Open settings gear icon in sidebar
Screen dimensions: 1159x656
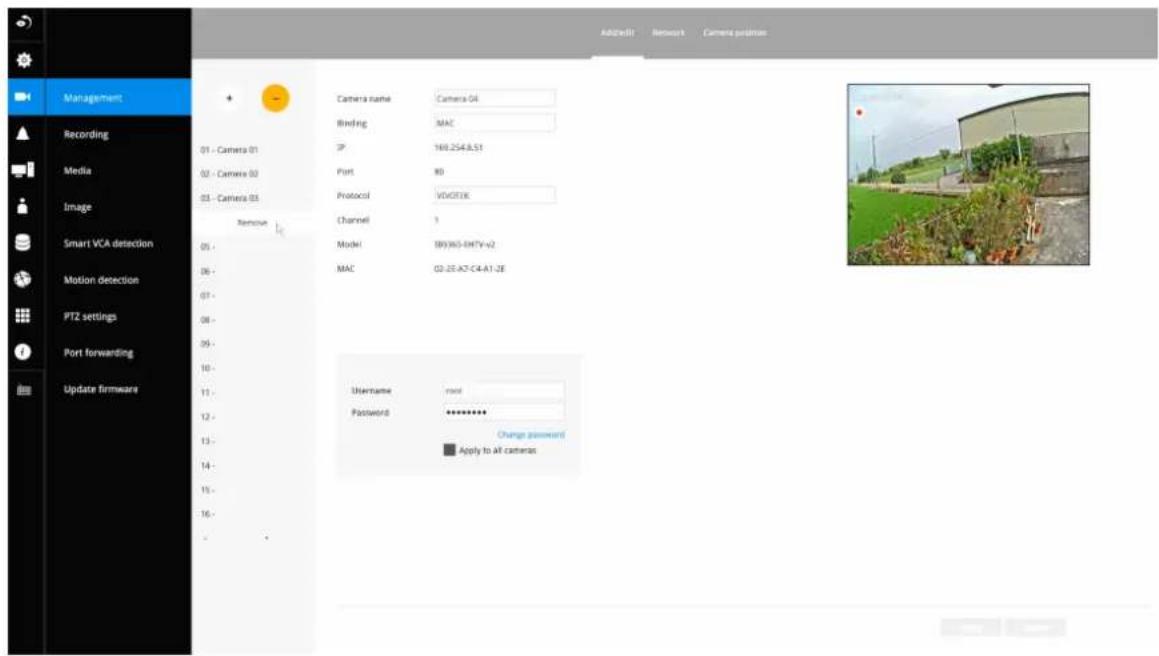click(x=24, y=60)
